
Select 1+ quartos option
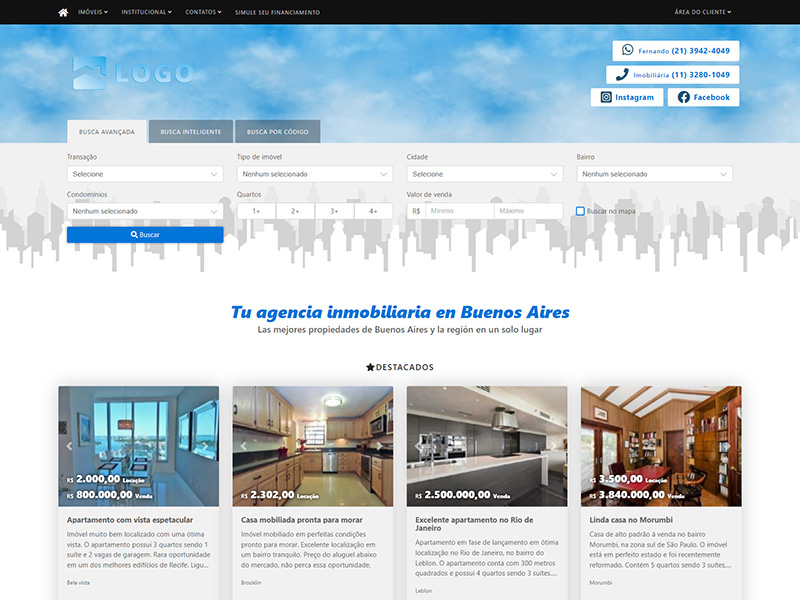[256, 211]
